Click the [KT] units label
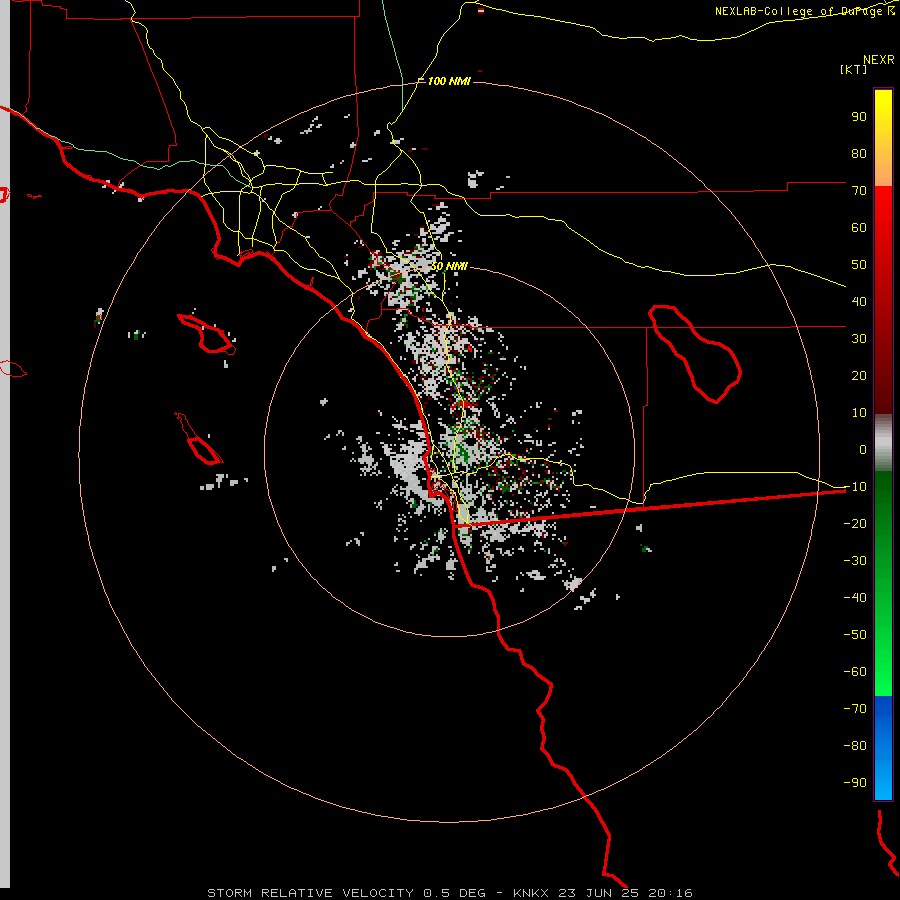 pyautogui.click(x=853, y=69)
